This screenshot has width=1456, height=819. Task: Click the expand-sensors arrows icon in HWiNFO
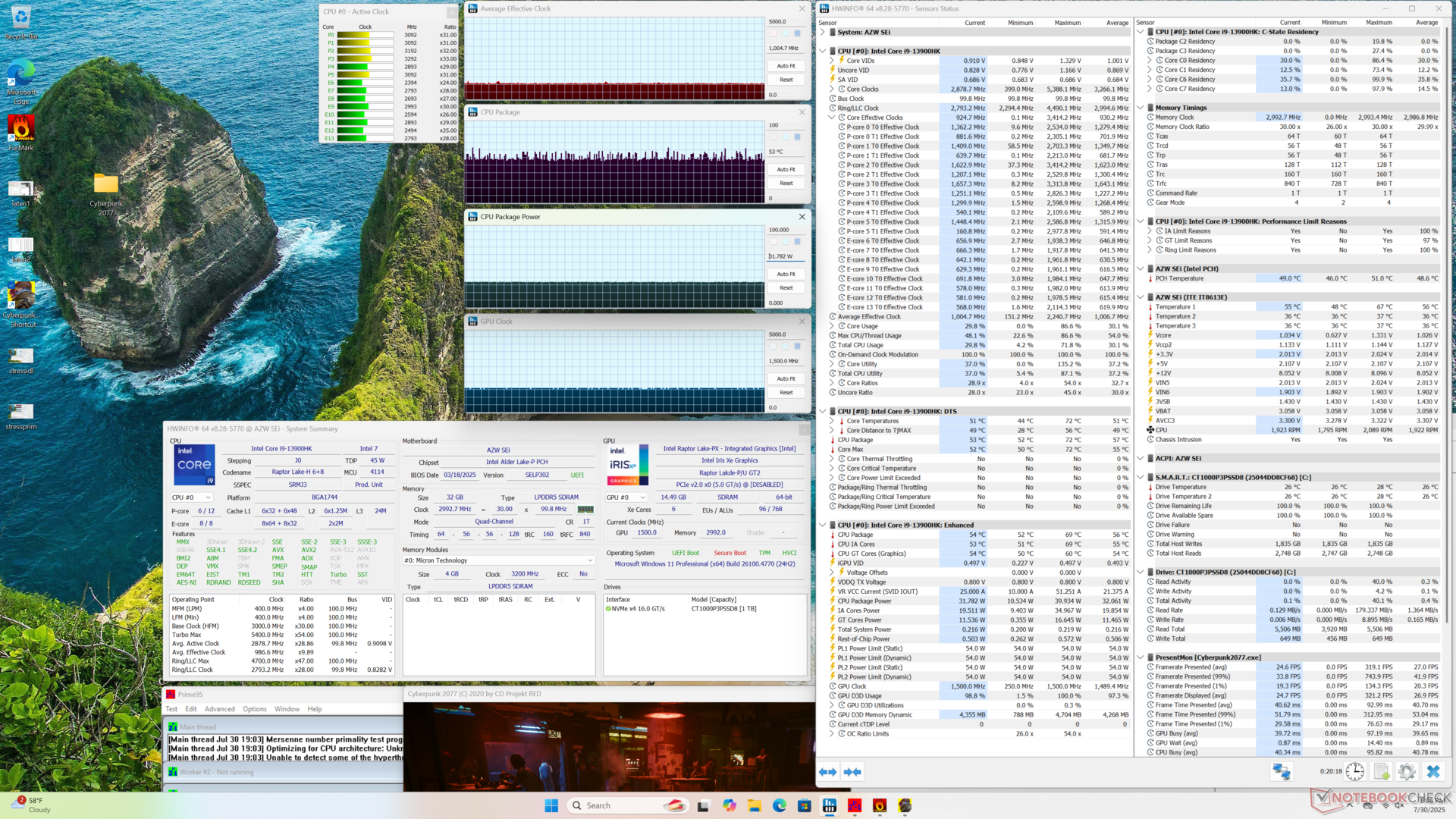[828, 772]
